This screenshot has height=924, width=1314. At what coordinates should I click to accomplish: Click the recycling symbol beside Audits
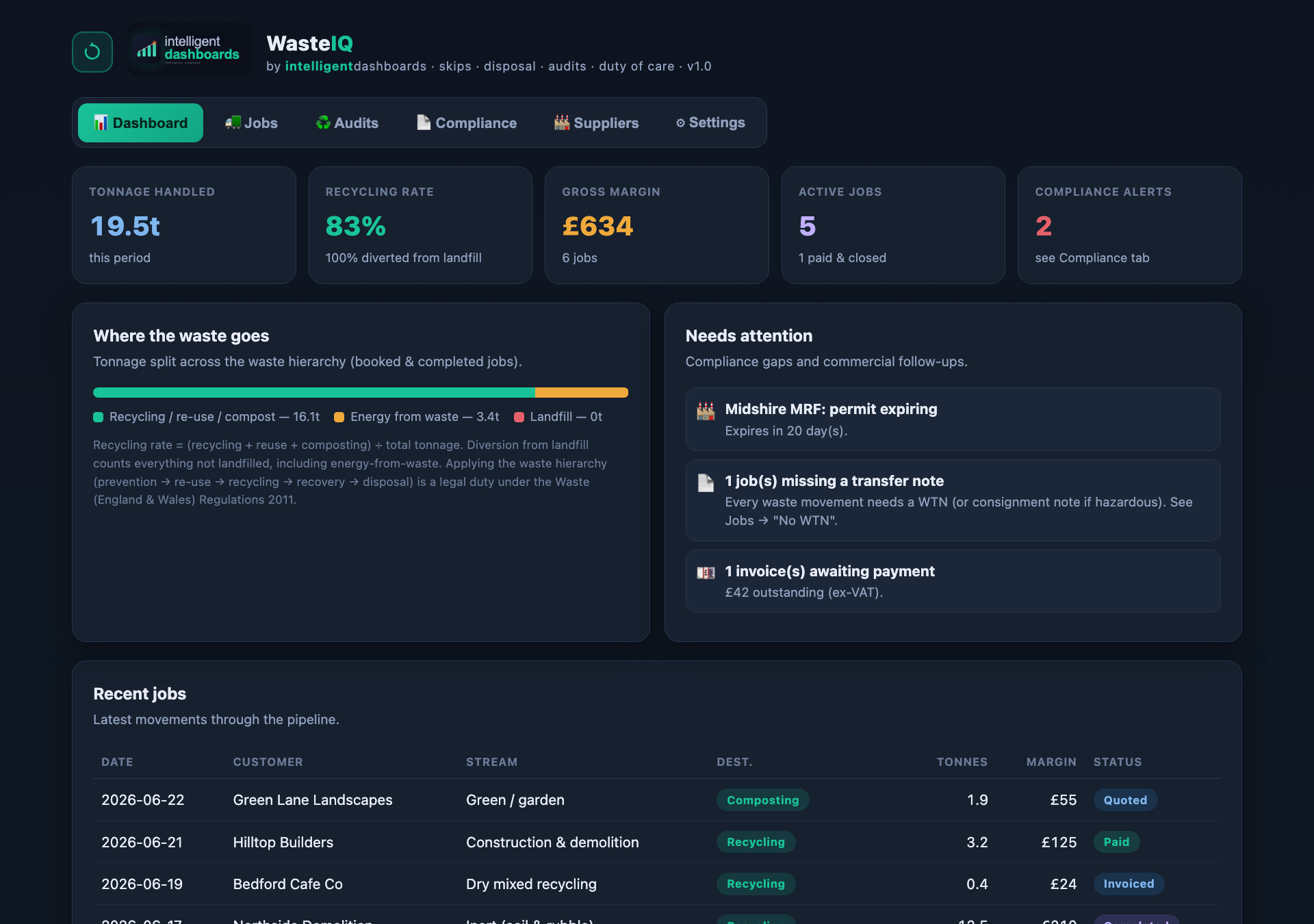(323, 123)
